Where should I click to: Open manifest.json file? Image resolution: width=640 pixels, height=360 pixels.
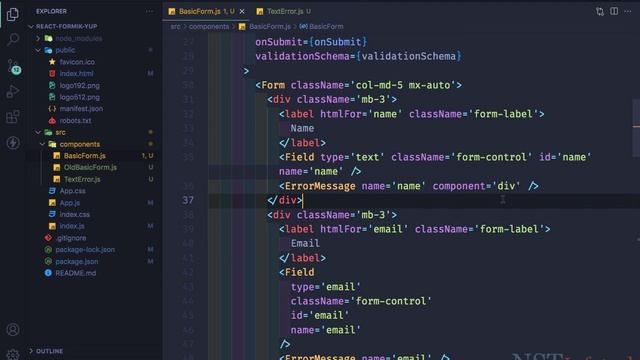click(x=81, y=109)
